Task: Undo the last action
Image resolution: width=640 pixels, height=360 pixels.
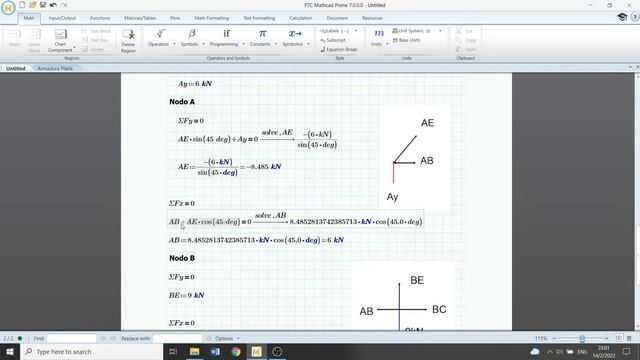Action: 53,5
